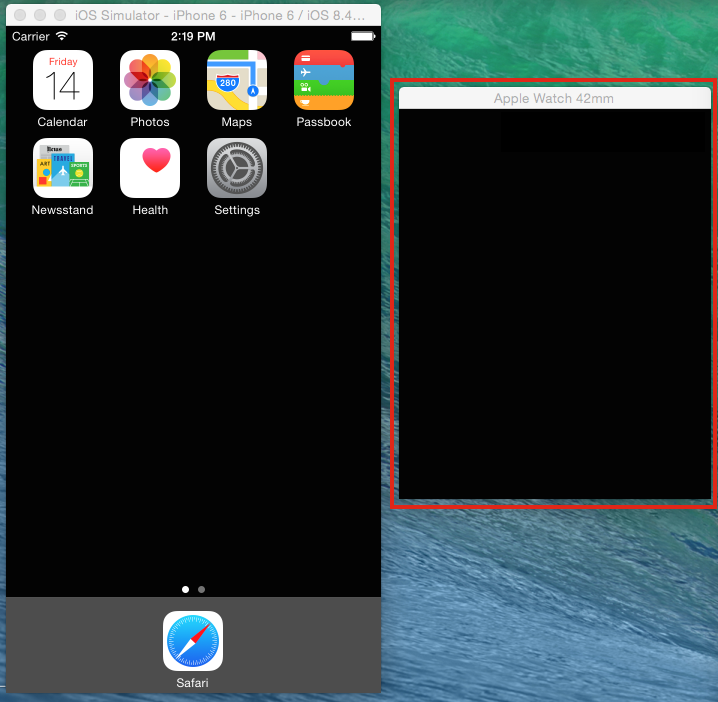Close the iOS Simulator window
The height and width of the screenshot is (702, 718).
click(x=20, y=15)
